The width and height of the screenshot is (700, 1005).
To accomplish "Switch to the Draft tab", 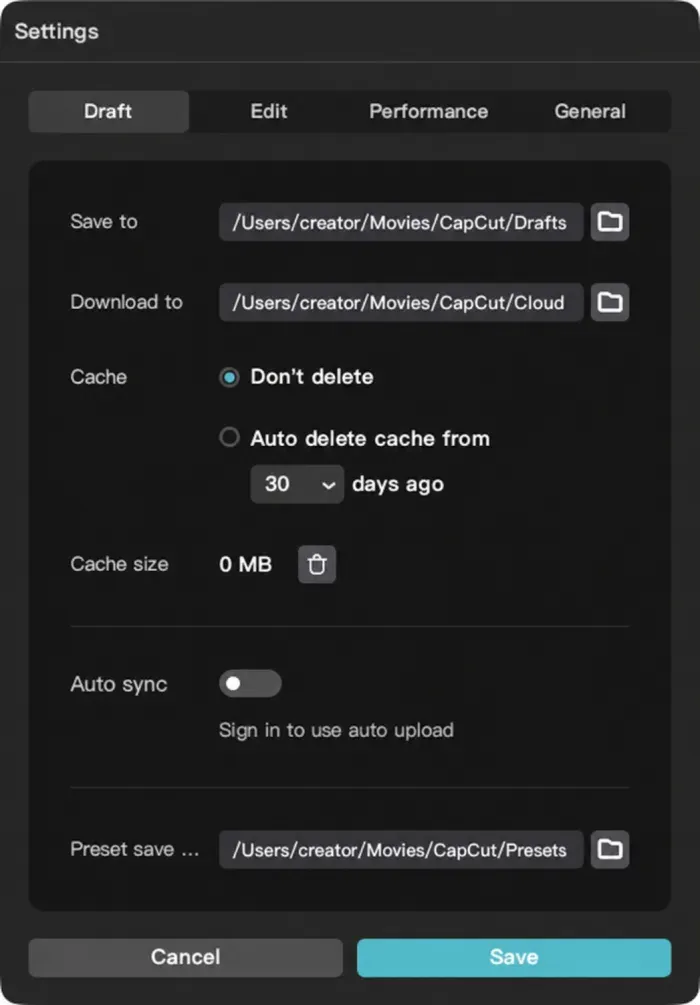I will pyautogui.click(x=108, y=112).
